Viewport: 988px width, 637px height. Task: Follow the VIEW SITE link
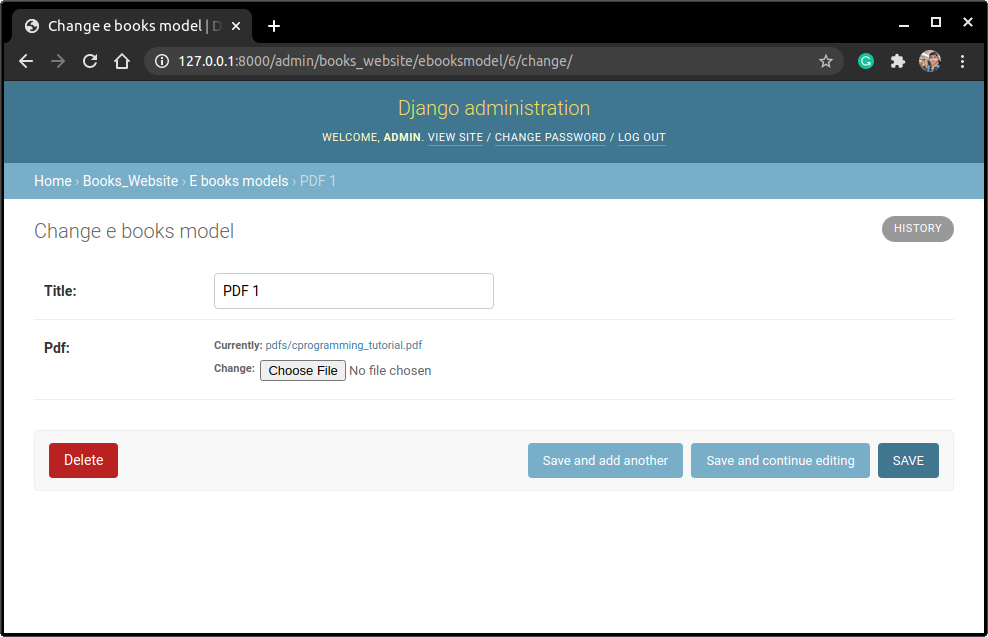[455, 137]
